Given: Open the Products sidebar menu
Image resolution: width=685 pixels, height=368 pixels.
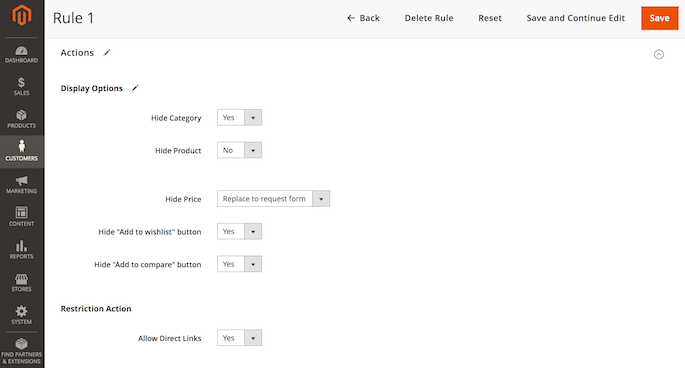Looking at the screenshot, I should [21, 119].
